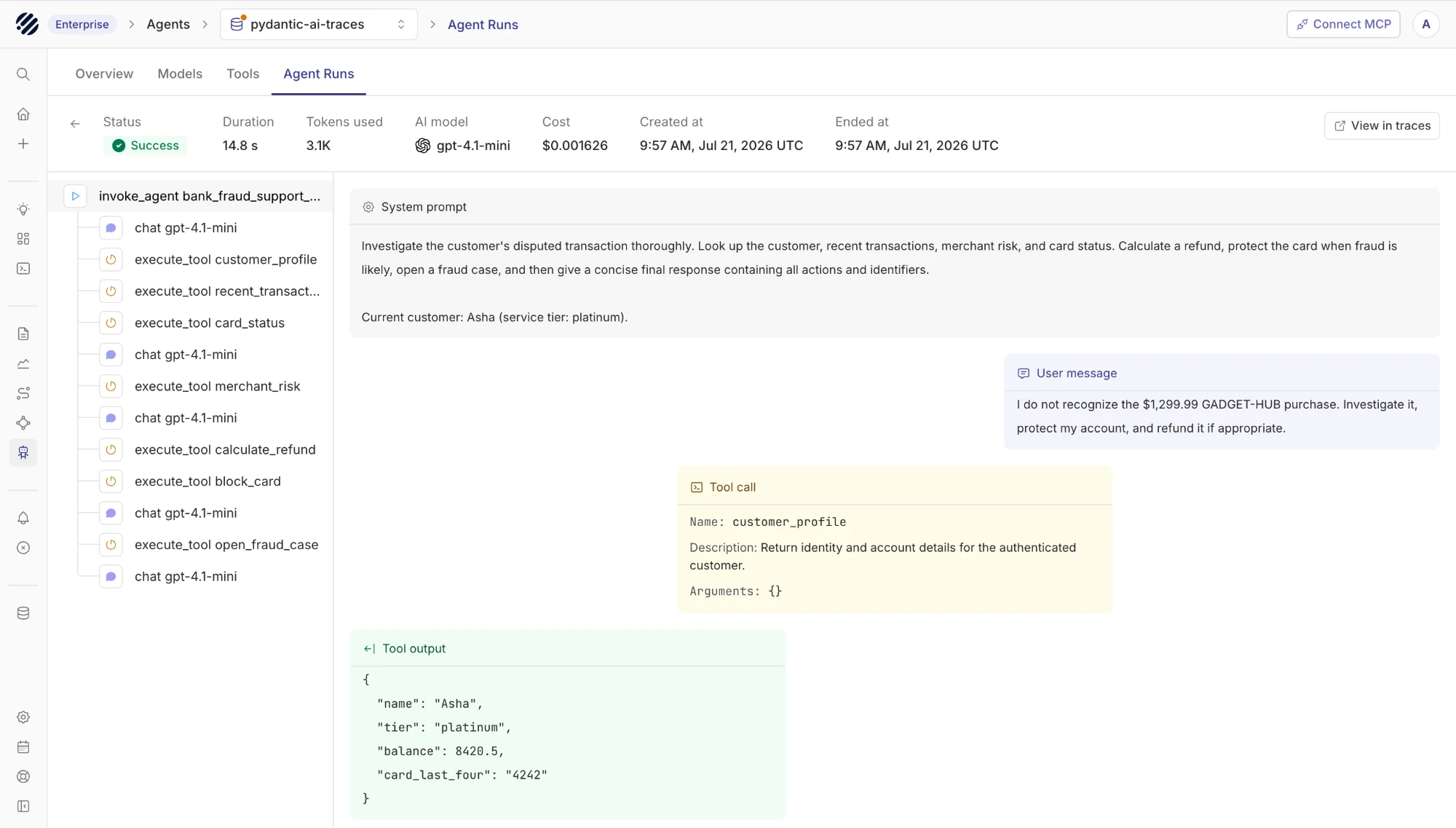This screenshot has width=1456, height=828.
Task: Click the tokens used value 3.1K
Action: pyautogui.click(x=318, y=146)
